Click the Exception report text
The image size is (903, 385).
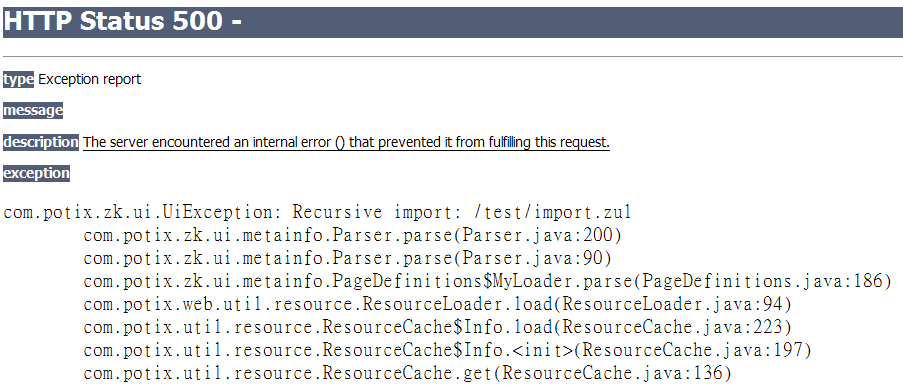pyautogui.click(x=89, y=79)
